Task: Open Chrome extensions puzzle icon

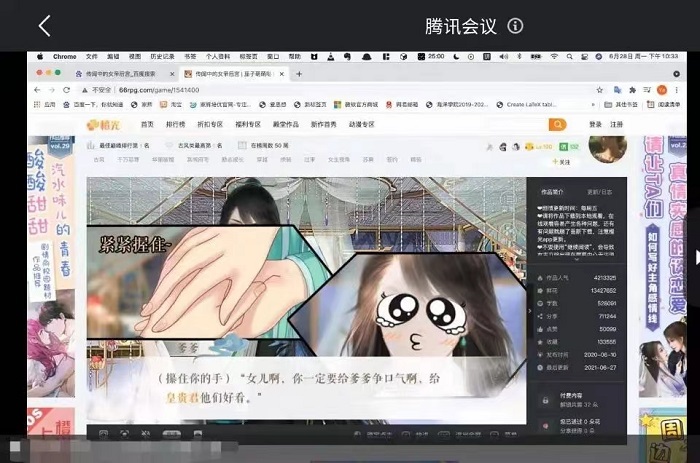Action: [x=632, y=90]
